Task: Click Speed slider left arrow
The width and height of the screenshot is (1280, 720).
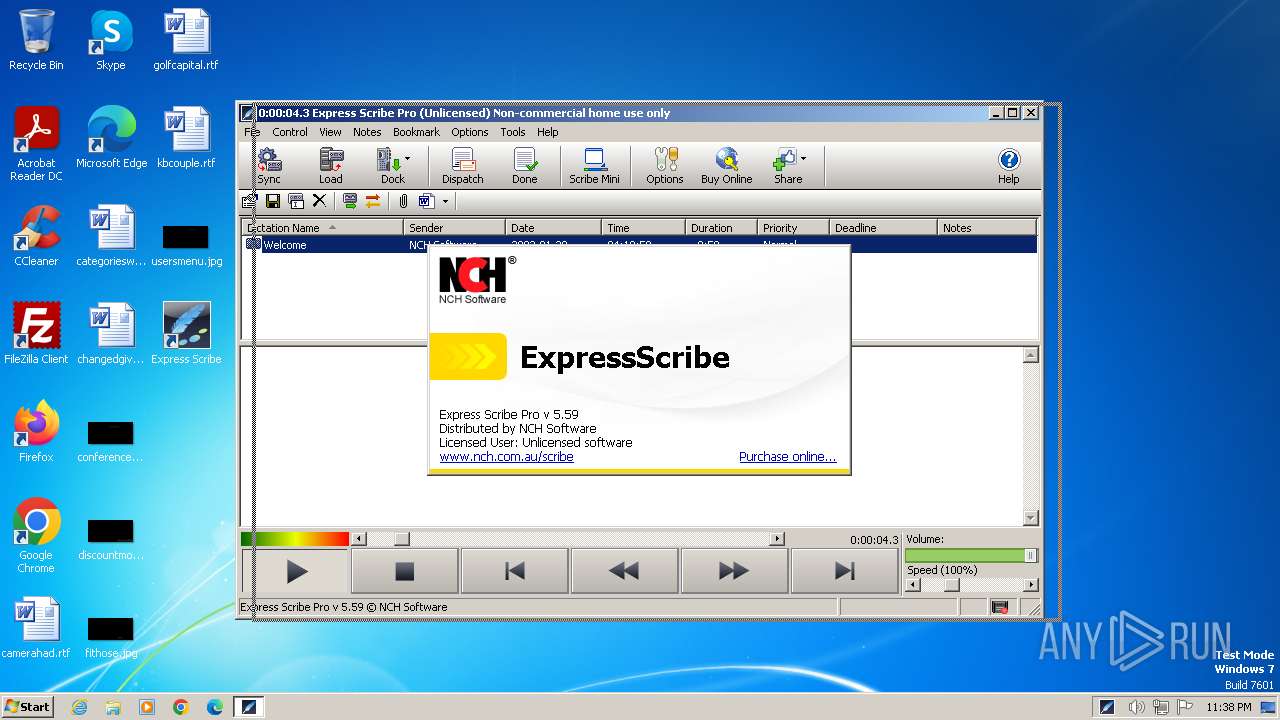Action: click(911, 585)
